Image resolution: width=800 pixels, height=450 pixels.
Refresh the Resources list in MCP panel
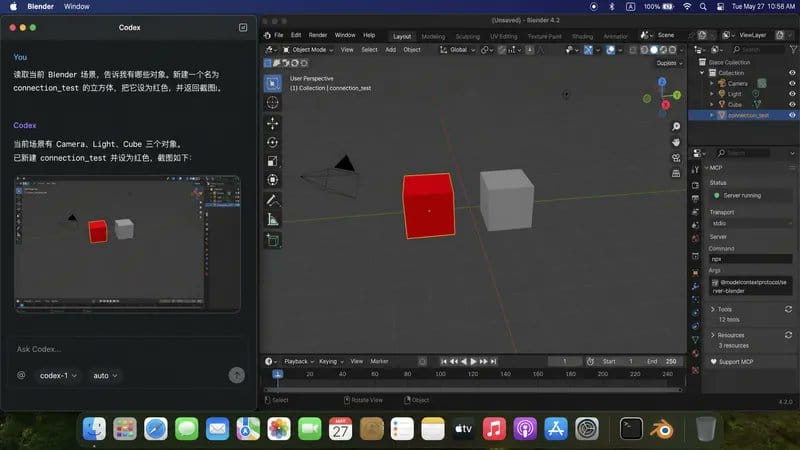point(788,335)
